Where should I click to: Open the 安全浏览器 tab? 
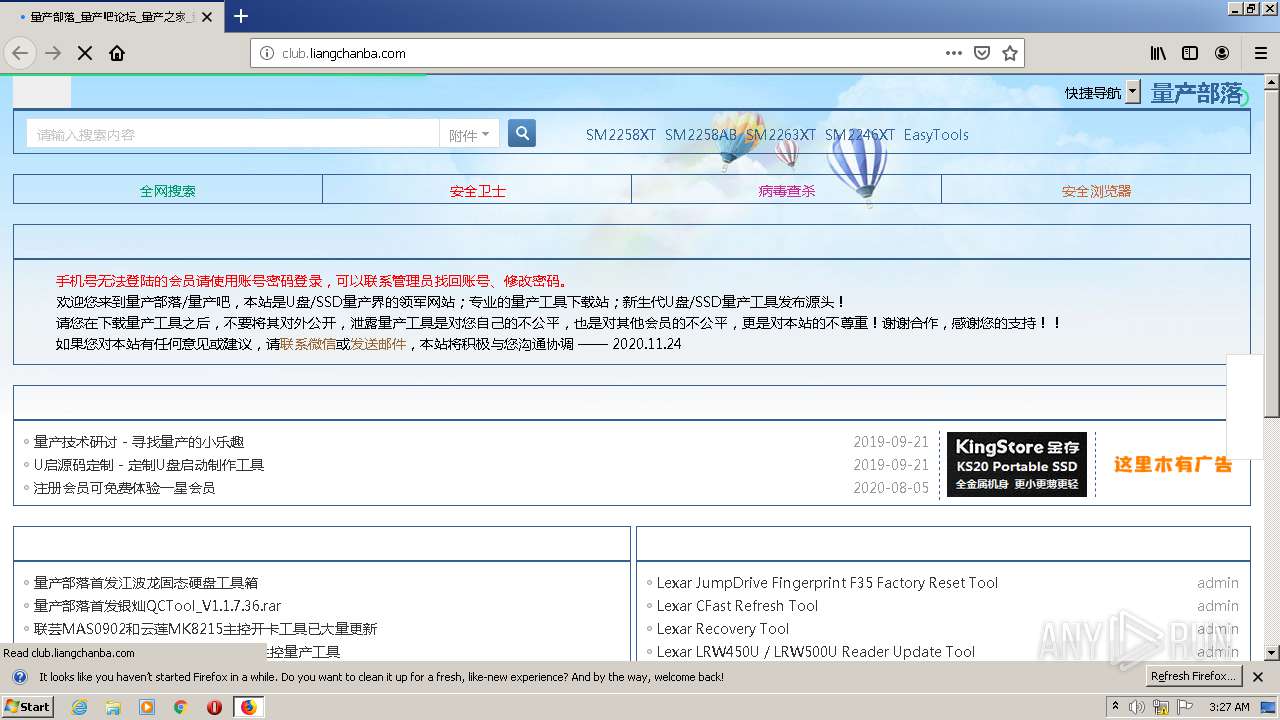coord(1096,190)
